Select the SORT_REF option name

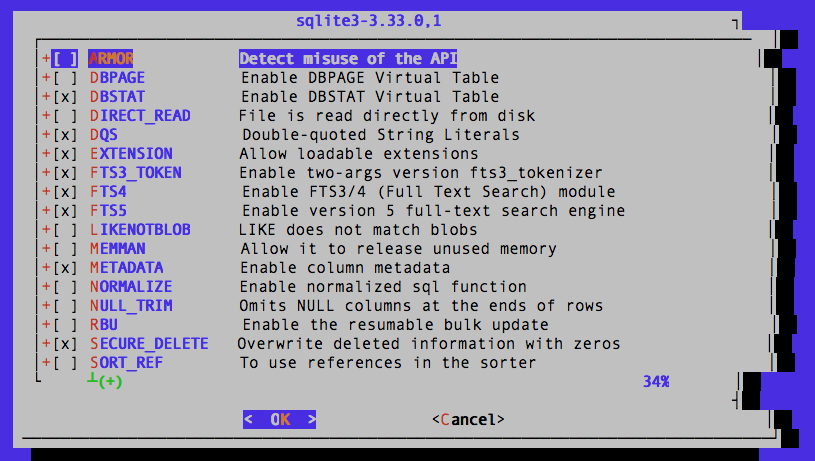pos(126,363)
